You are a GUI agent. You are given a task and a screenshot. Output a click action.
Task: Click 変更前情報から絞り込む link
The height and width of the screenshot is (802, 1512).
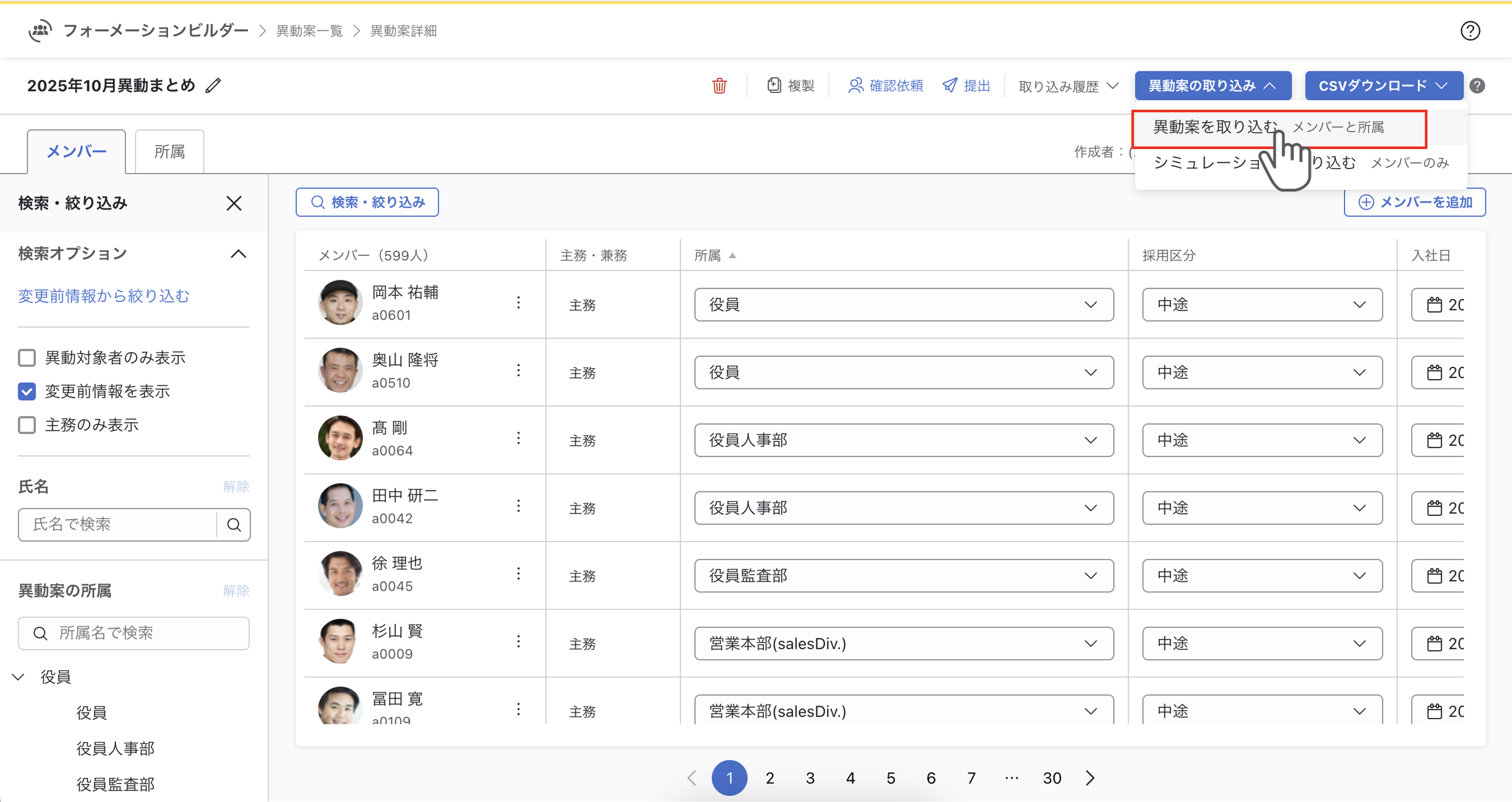pyautogui.click(x=104, y=296)
